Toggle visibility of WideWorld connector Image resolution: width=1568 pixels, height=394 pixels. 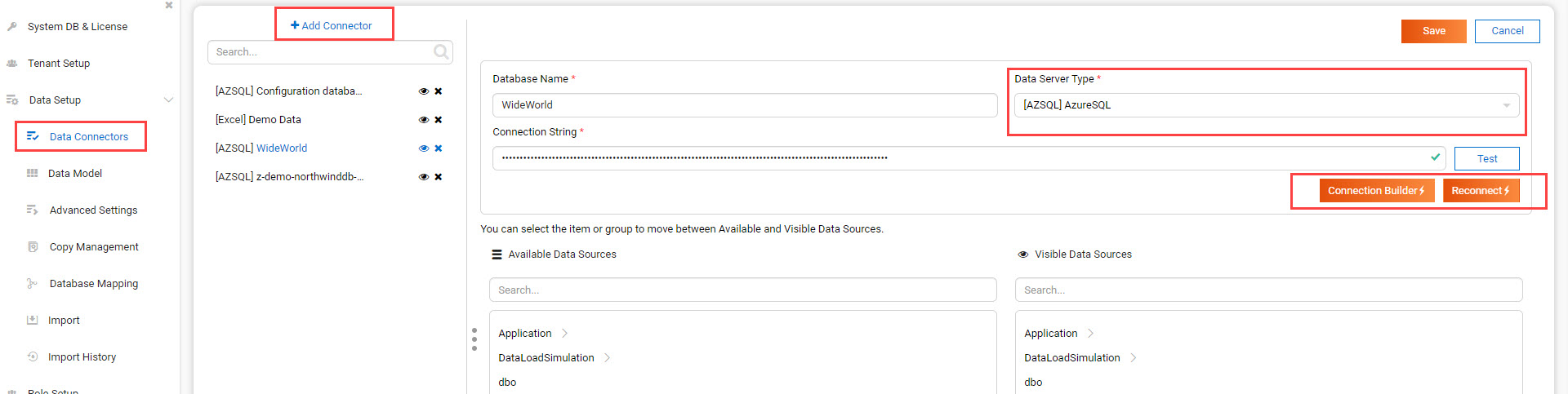click(x=424, y=148)
